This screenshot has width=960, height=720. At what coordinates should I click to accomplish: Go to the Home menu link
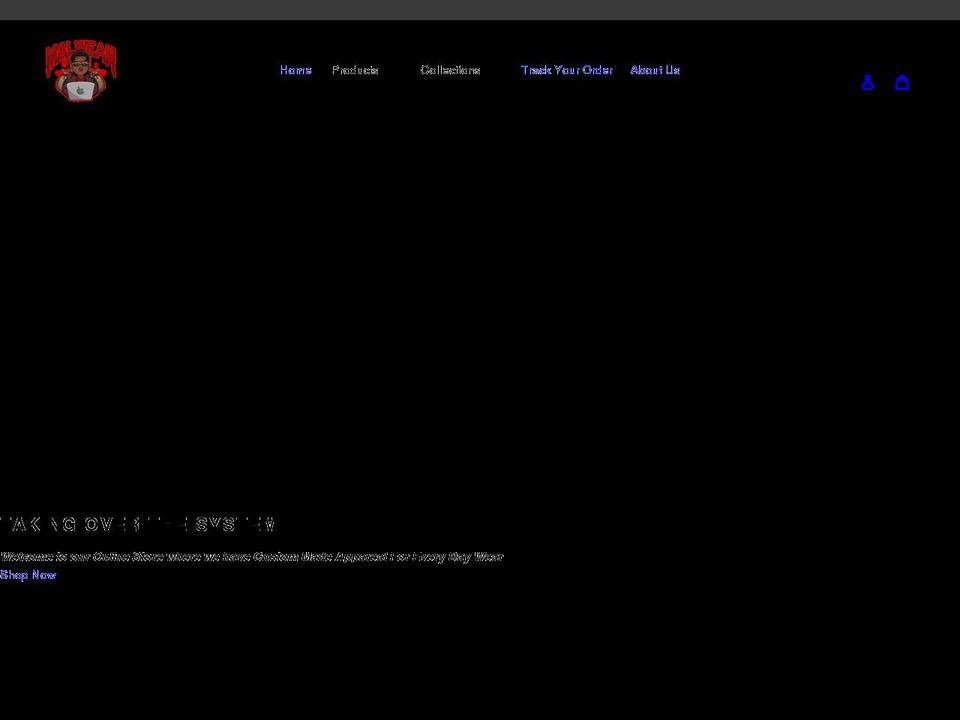(296, 70)
